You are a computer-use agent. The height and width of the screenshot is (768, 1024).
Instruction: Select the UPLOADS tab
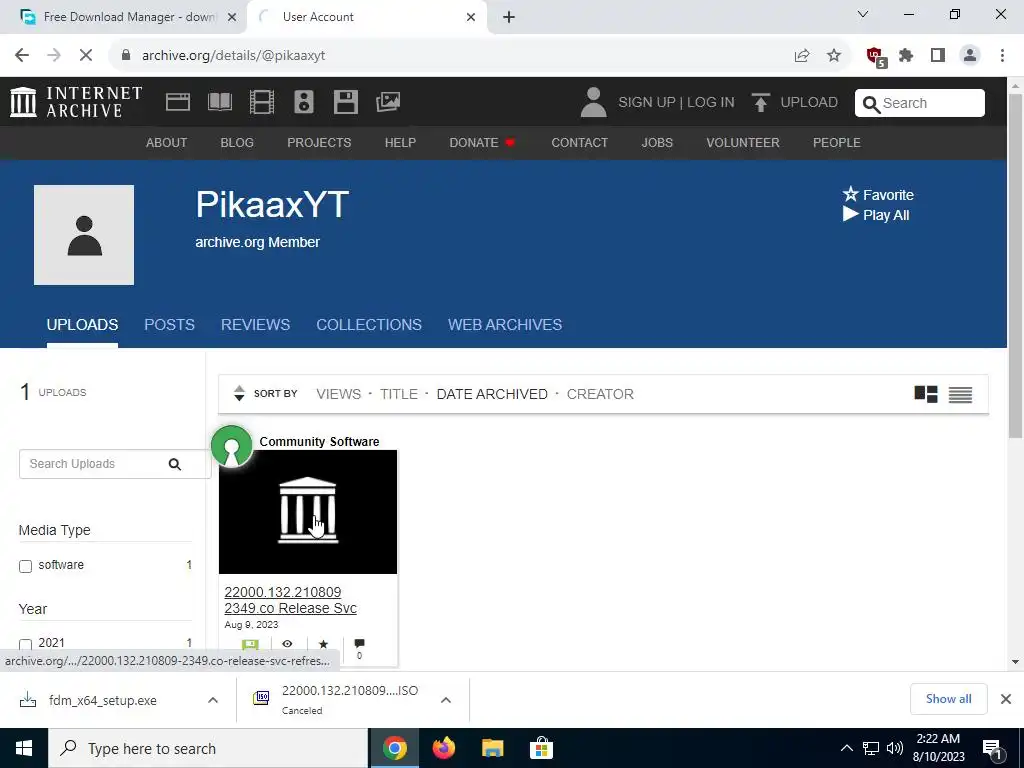[82, 325]
